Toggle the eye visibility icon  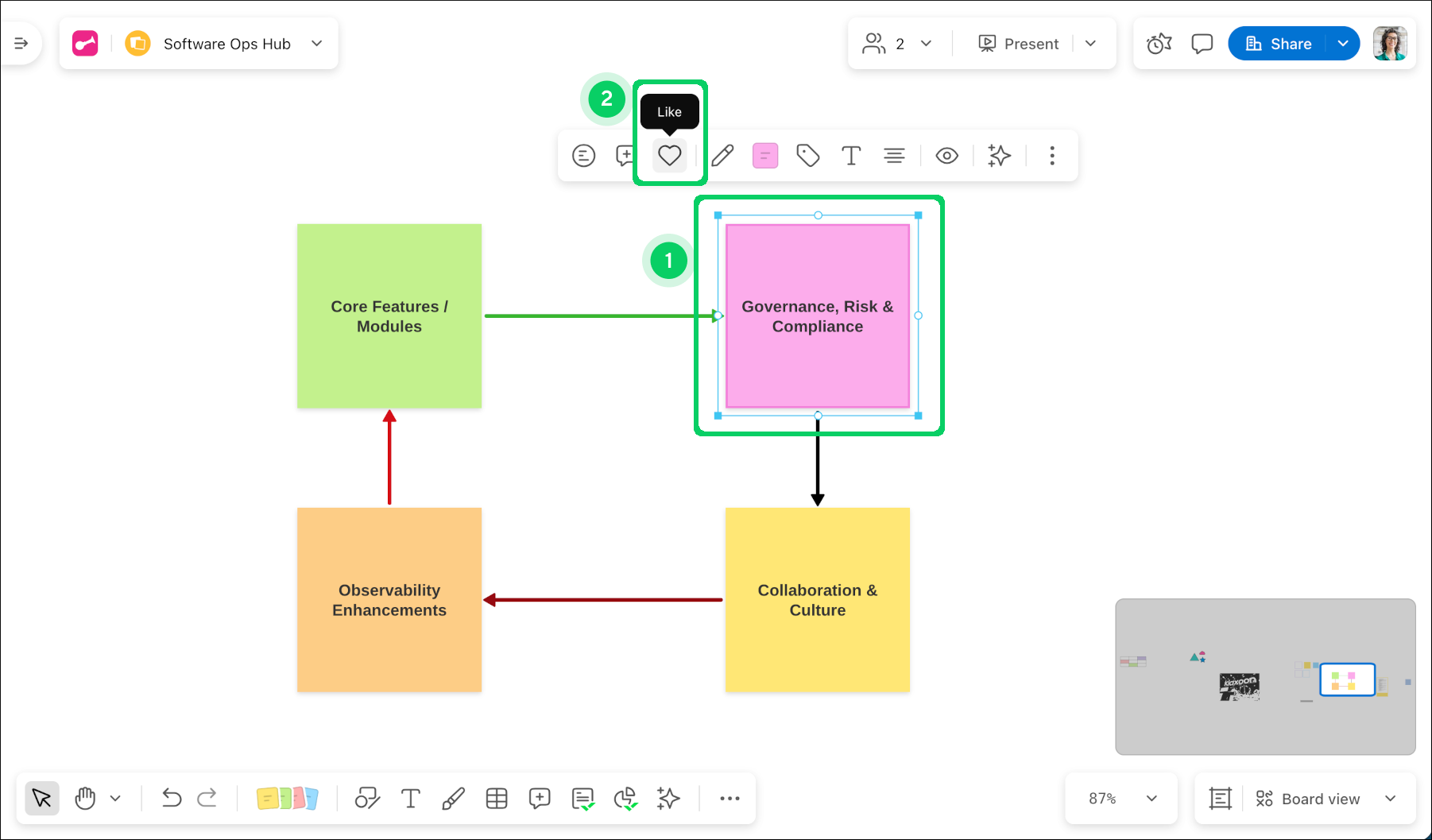click(x=946, y=156)
